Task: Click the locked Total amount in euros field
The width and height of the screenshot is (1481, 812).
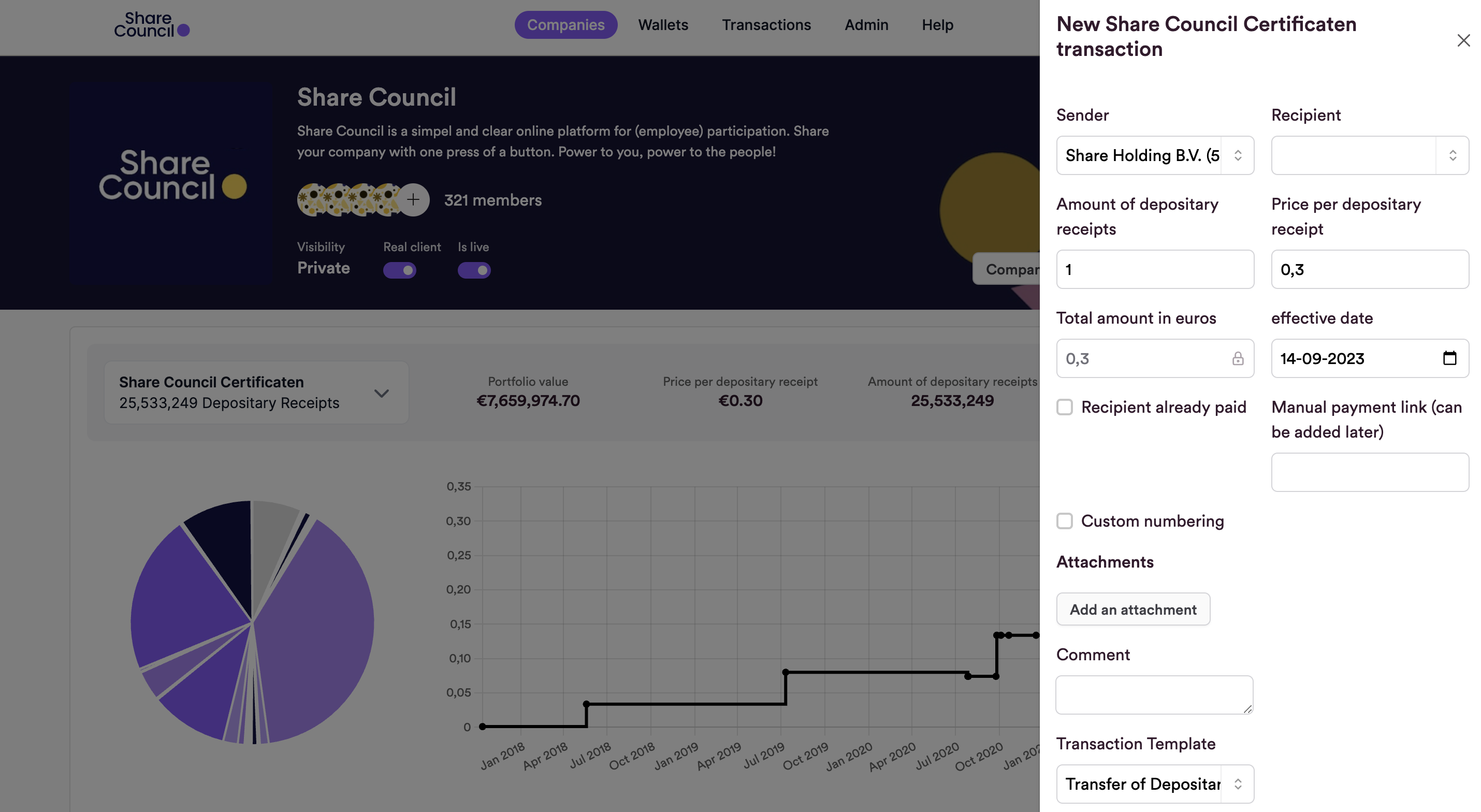Action: [x=1154, y=358]
